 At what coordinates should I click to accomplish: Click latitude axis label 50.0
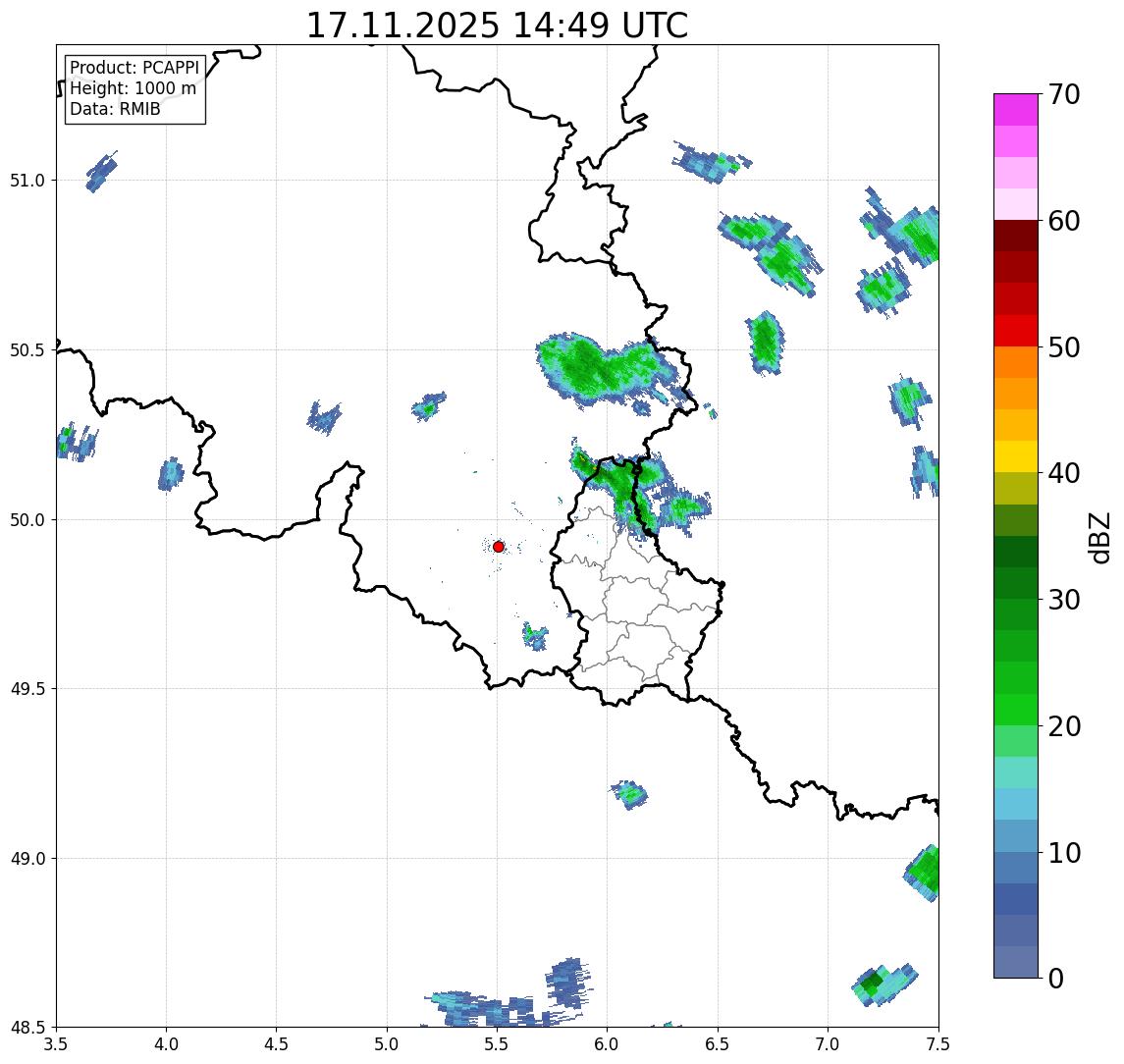[27, 519]
